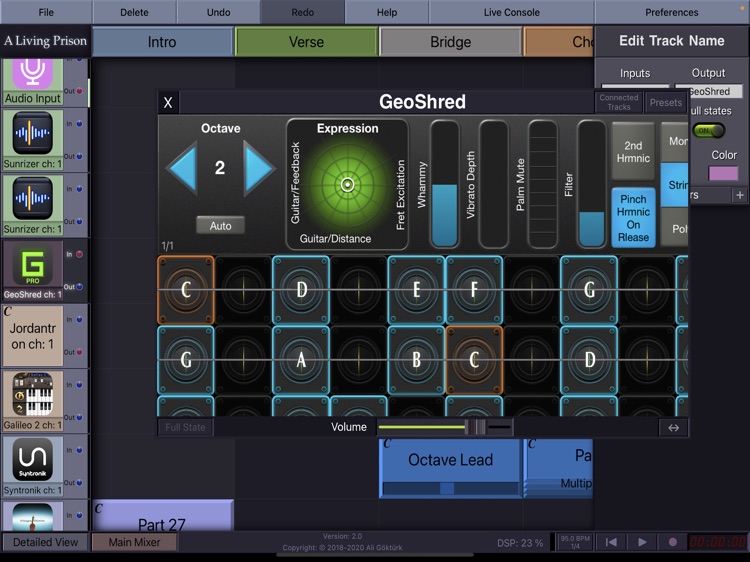
Task: Toggle the Auto octave button
Action: [x=220, y=225]
